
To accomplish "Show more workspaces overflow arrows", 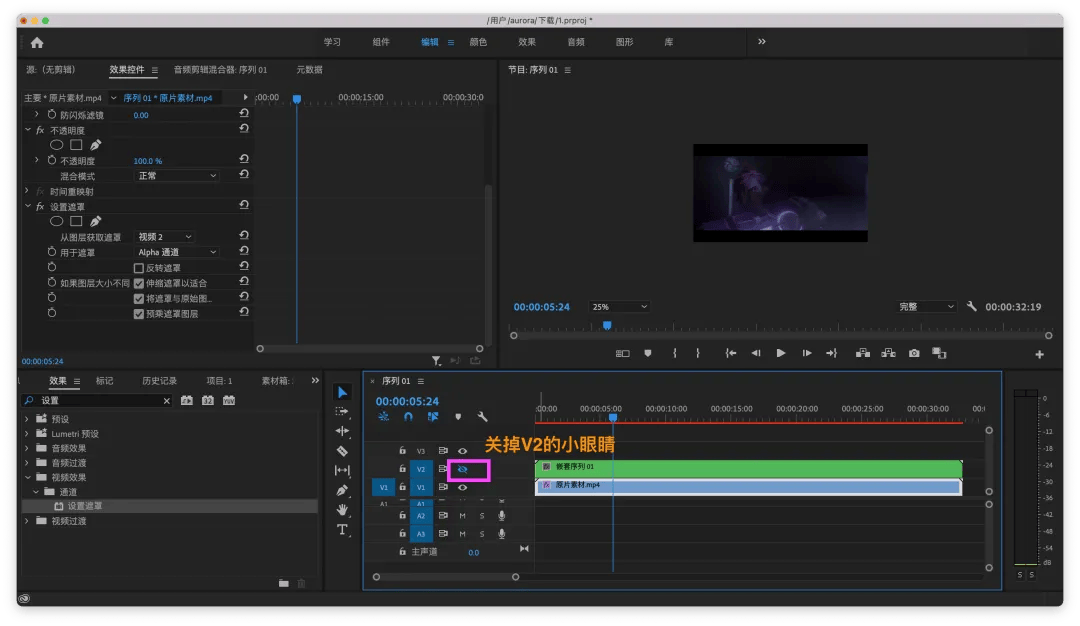I will click(762, 41).
